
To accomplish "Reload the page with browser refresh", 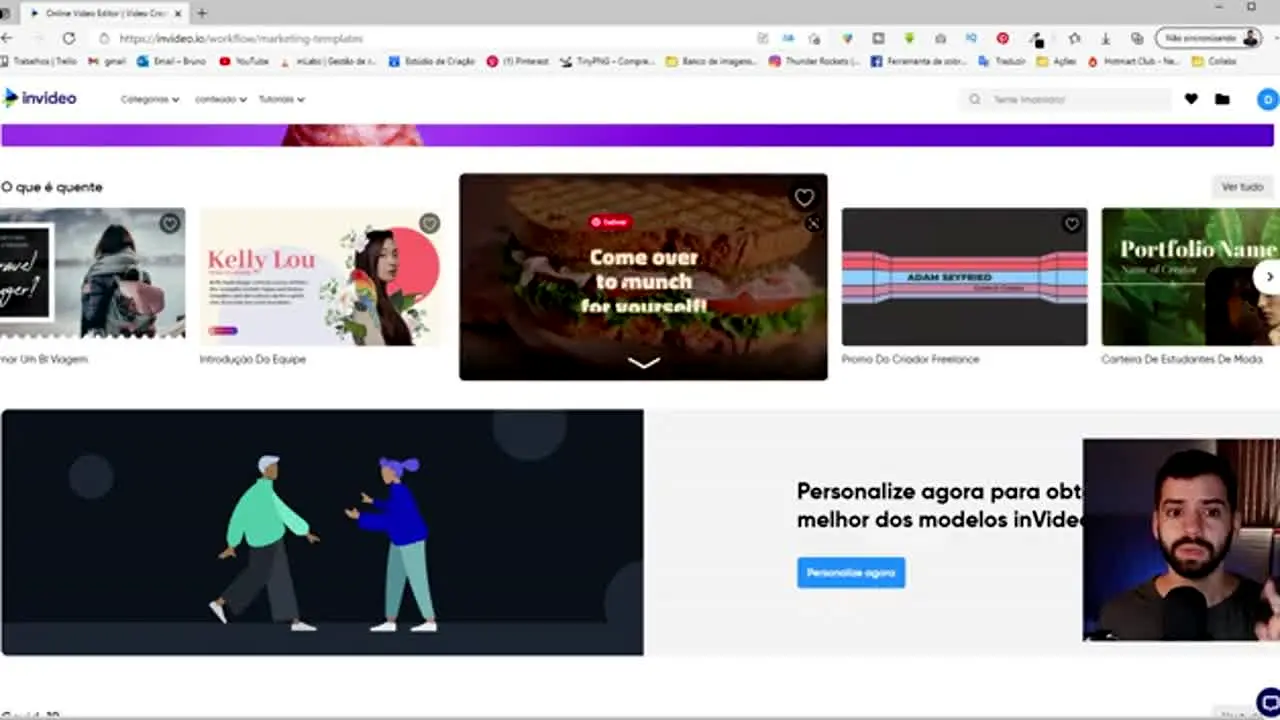I will [x=68, y=38].
